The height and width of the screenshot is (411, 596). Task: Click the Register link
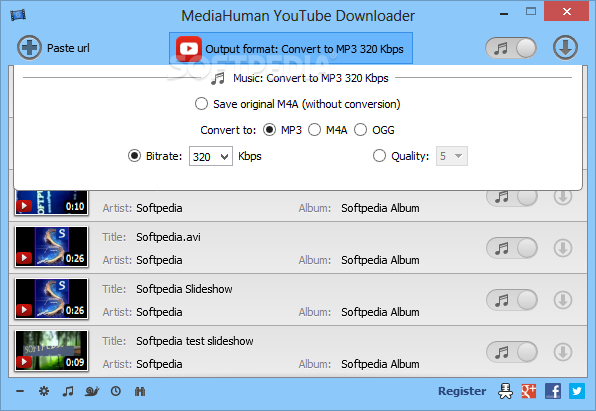462,391
